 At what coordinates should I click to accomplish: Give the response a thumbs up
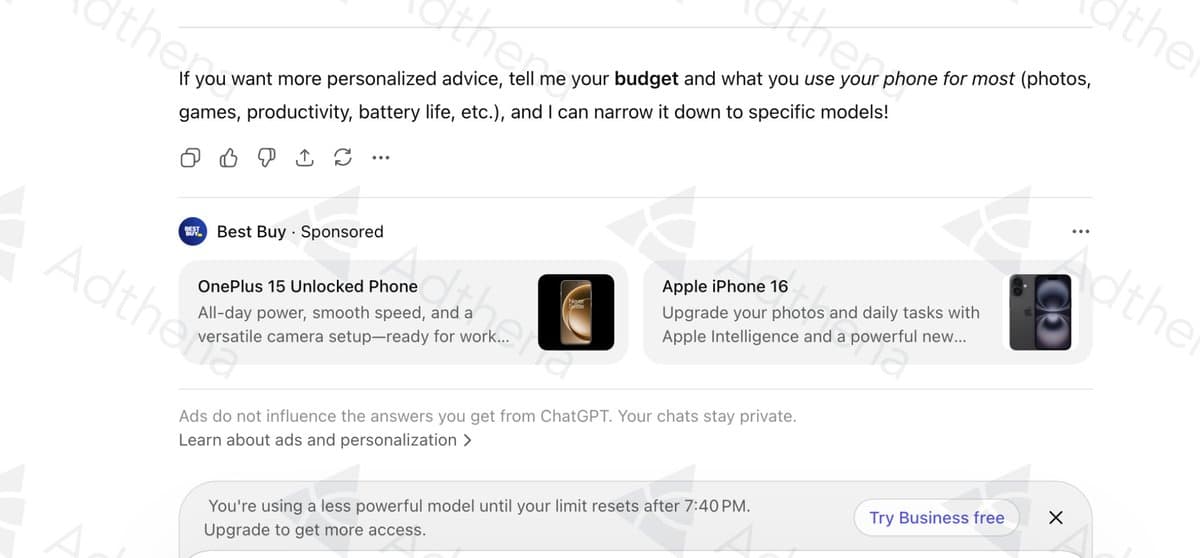pyautogui.click(x=228, y=158)
